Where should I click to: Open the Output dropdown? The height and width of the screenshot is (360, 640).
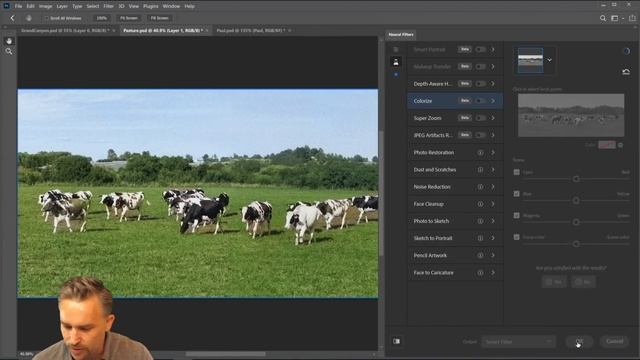[x=518, y=342]
